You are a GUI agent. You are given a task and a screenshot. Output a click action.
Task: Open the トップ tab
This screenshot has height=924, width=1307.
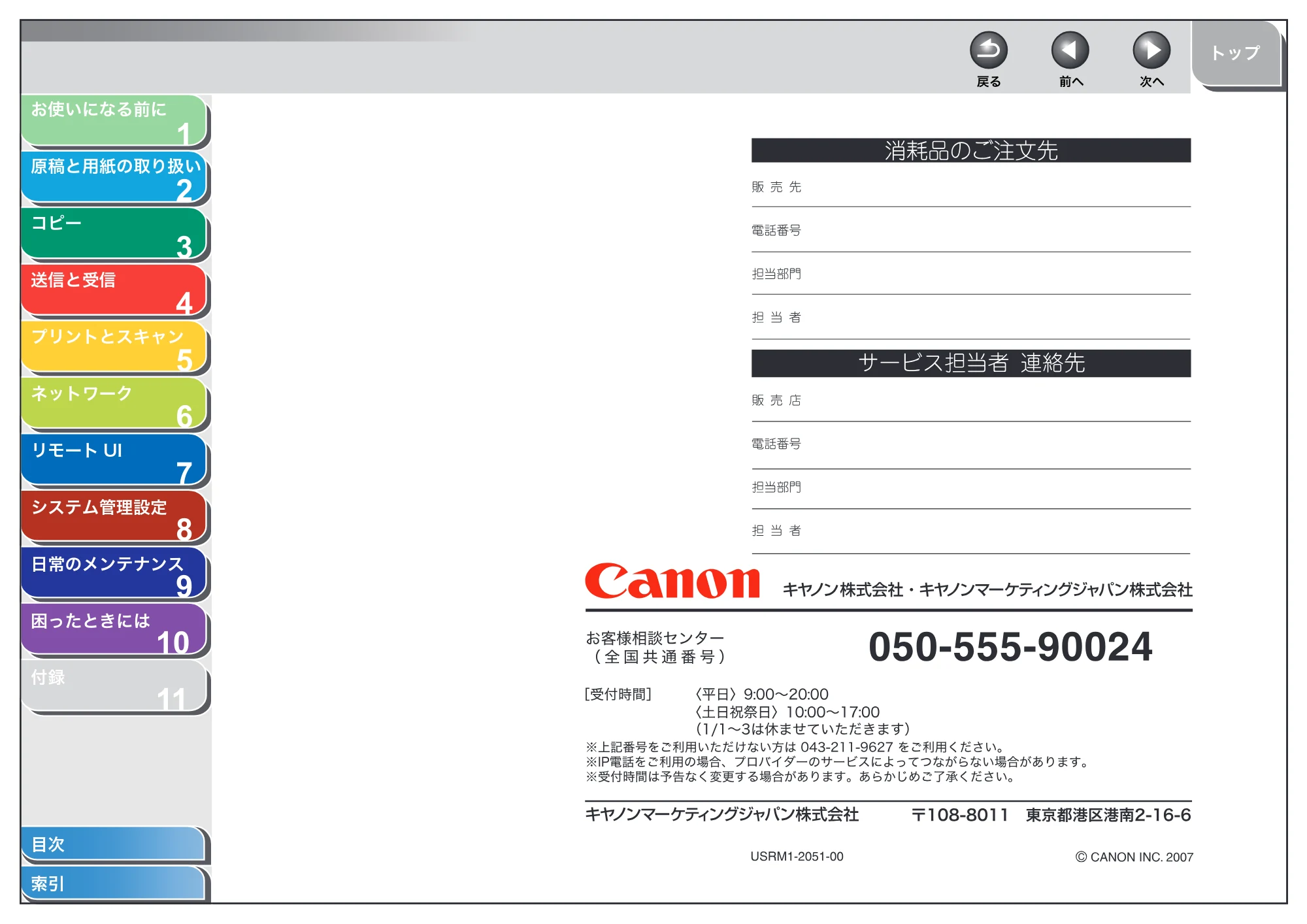point(1235,53)
